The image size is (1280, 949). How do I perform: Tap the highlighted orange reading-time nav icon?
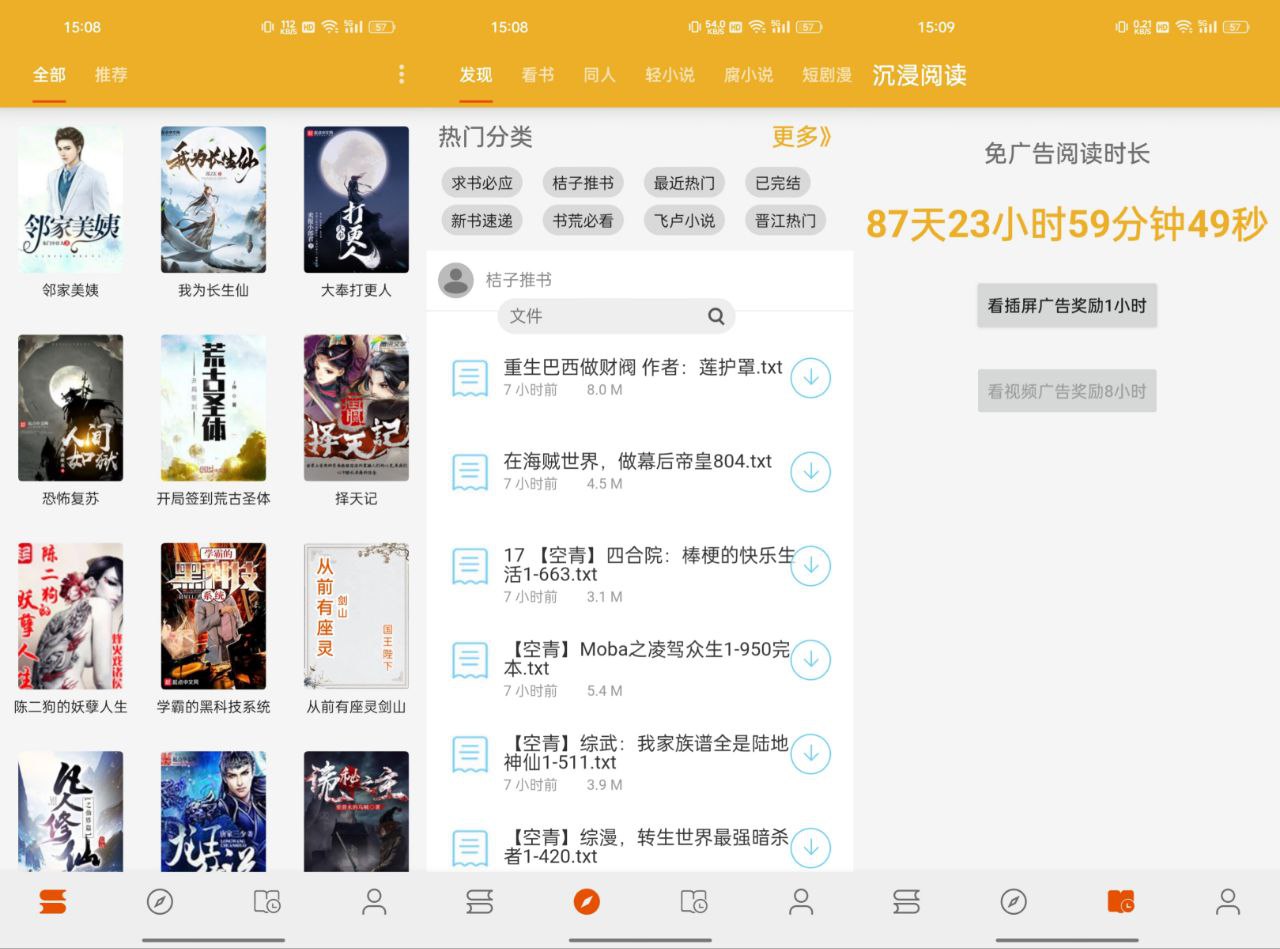click(1121, 902)
